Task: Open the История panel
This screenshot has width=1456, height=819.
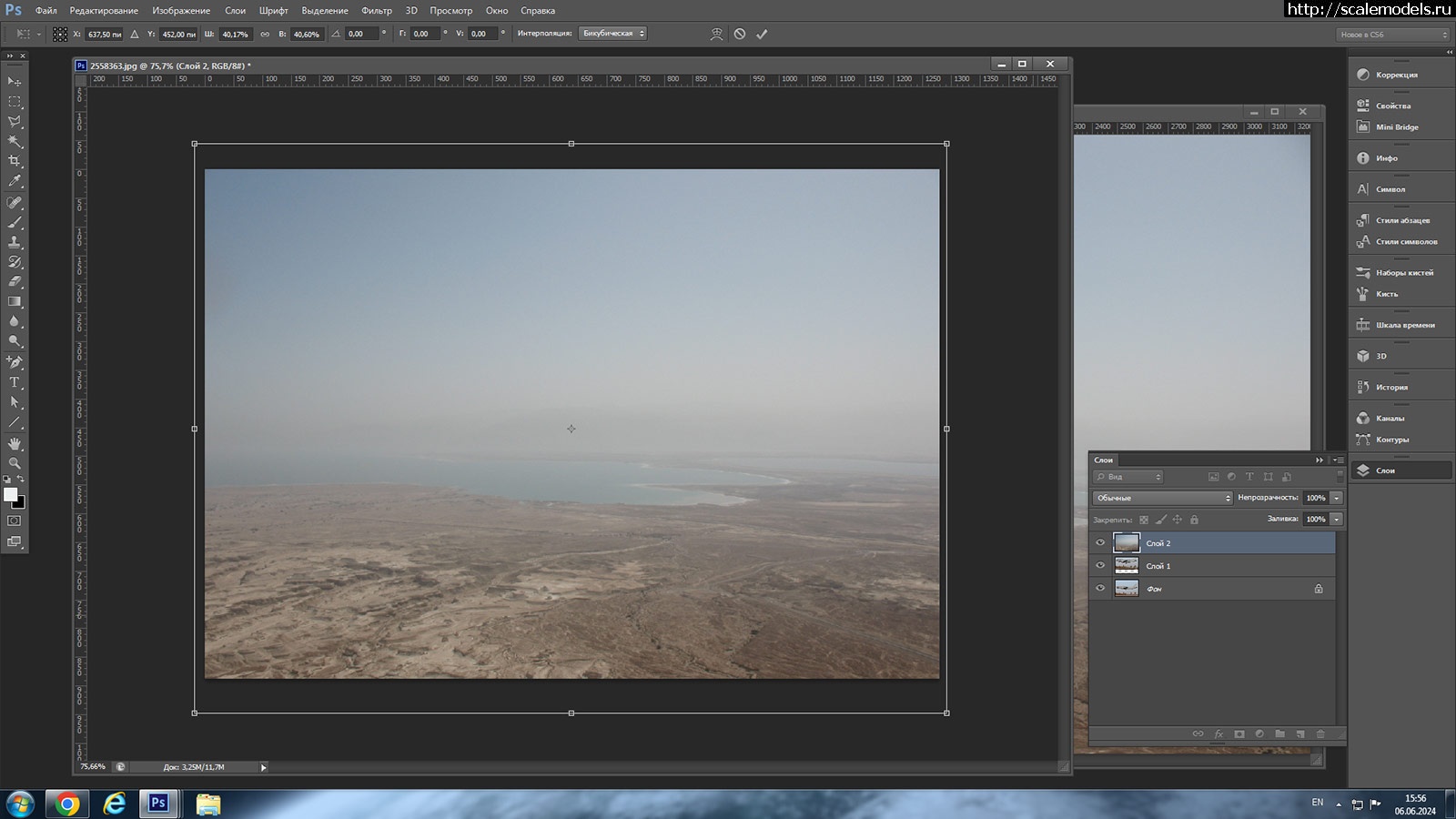Action: click(1400, 388)
